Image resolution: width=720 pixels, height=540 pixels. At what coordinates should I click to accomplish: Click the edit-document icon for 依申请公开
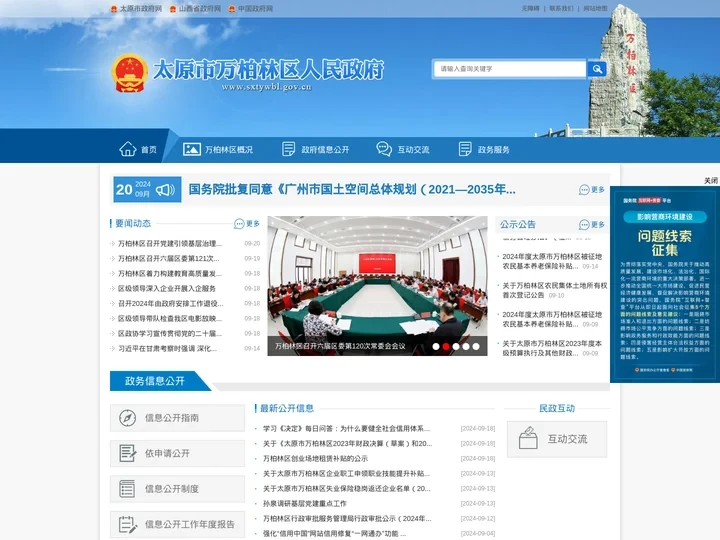tap(128, 453)
